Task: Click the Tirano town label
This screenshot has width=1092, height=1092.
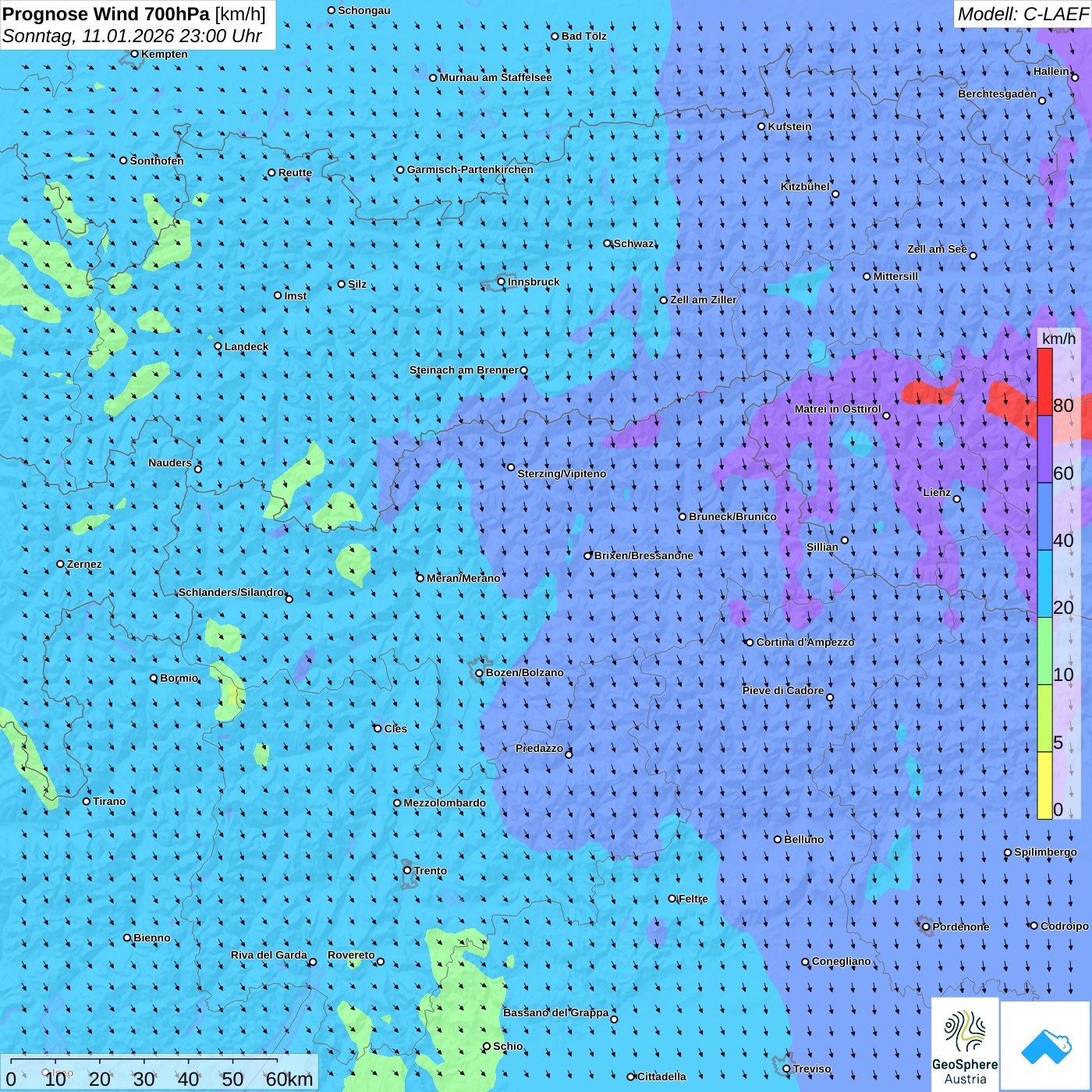Action: (x=109, y=801)
